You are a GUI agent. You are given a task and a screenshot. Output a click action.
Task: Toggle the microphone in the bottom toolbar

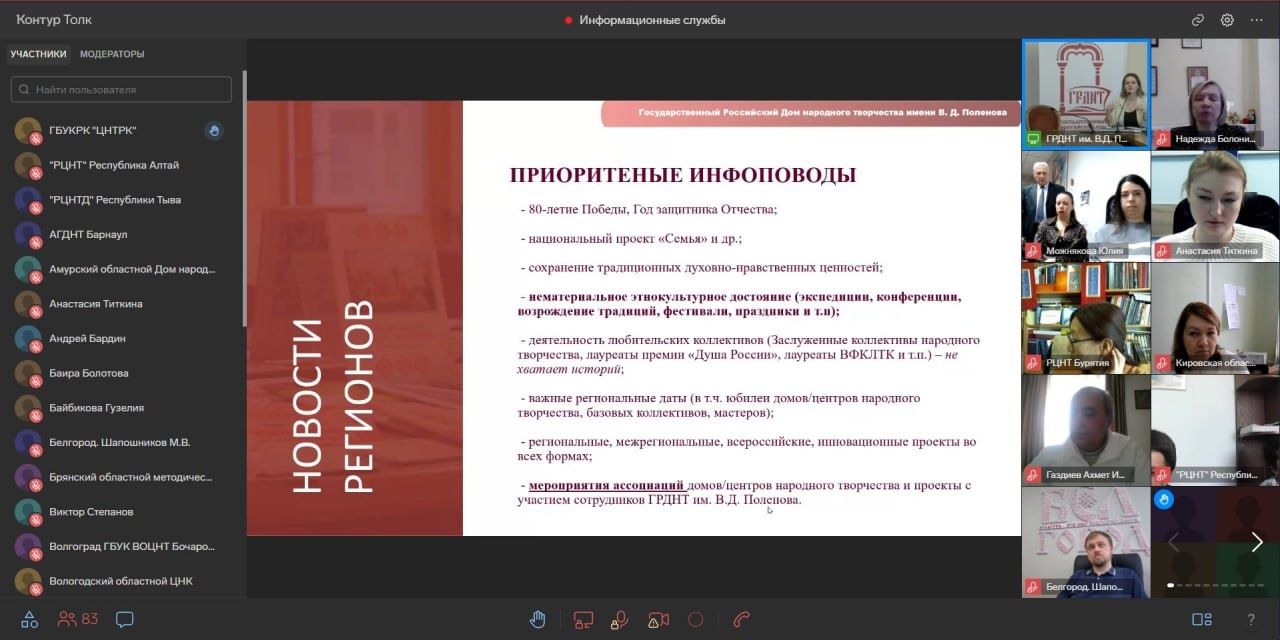coord(619,619)
